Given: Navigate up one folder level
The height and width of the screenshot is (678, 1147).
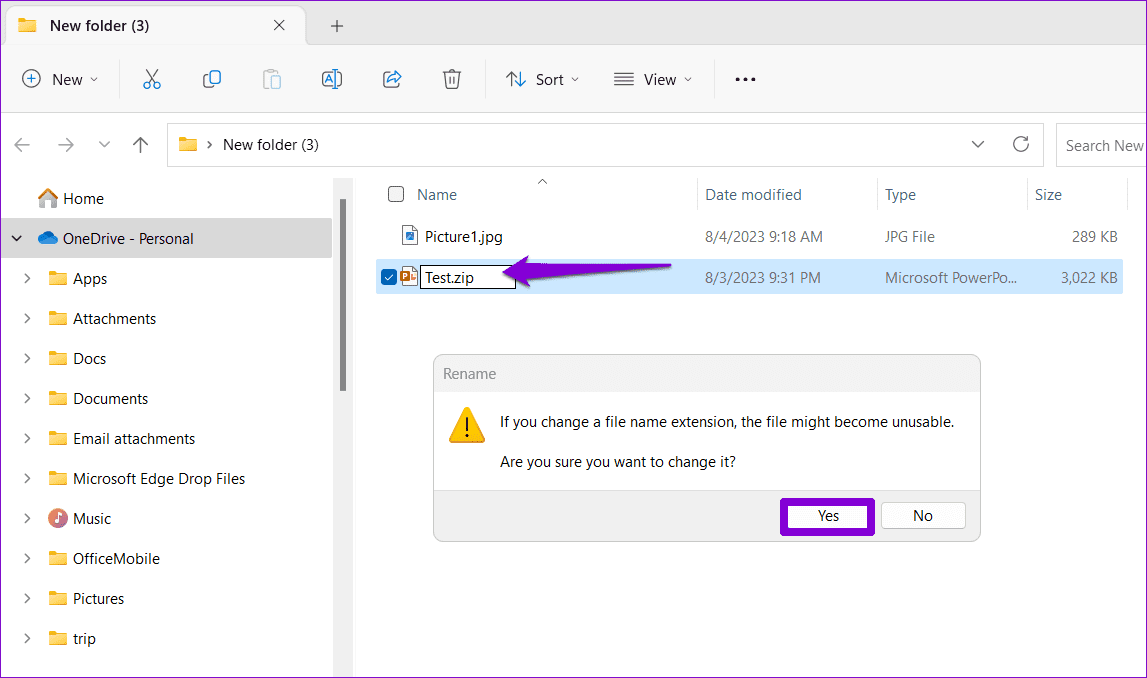Looking at the screenshot, I should tap(140, 144).
